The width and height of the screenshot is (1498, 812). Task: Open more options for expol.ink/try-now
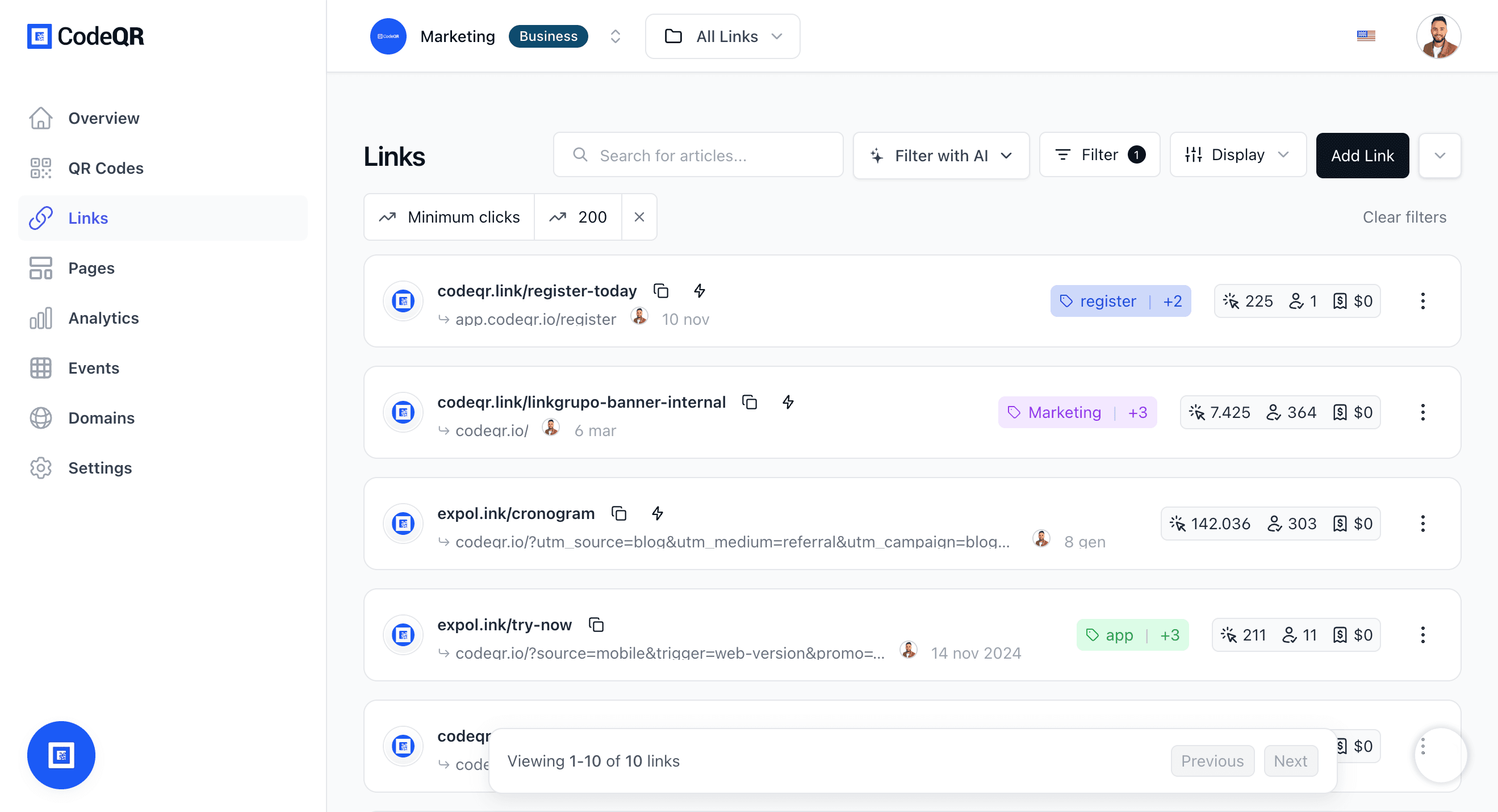click(1422, 635)
